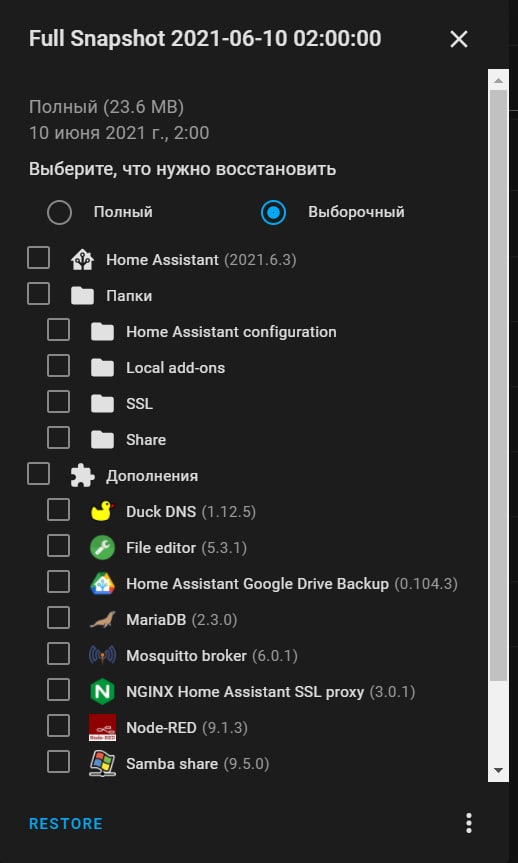
Task: Click the Node-RED (9.1.3) label
Action: 187,728
